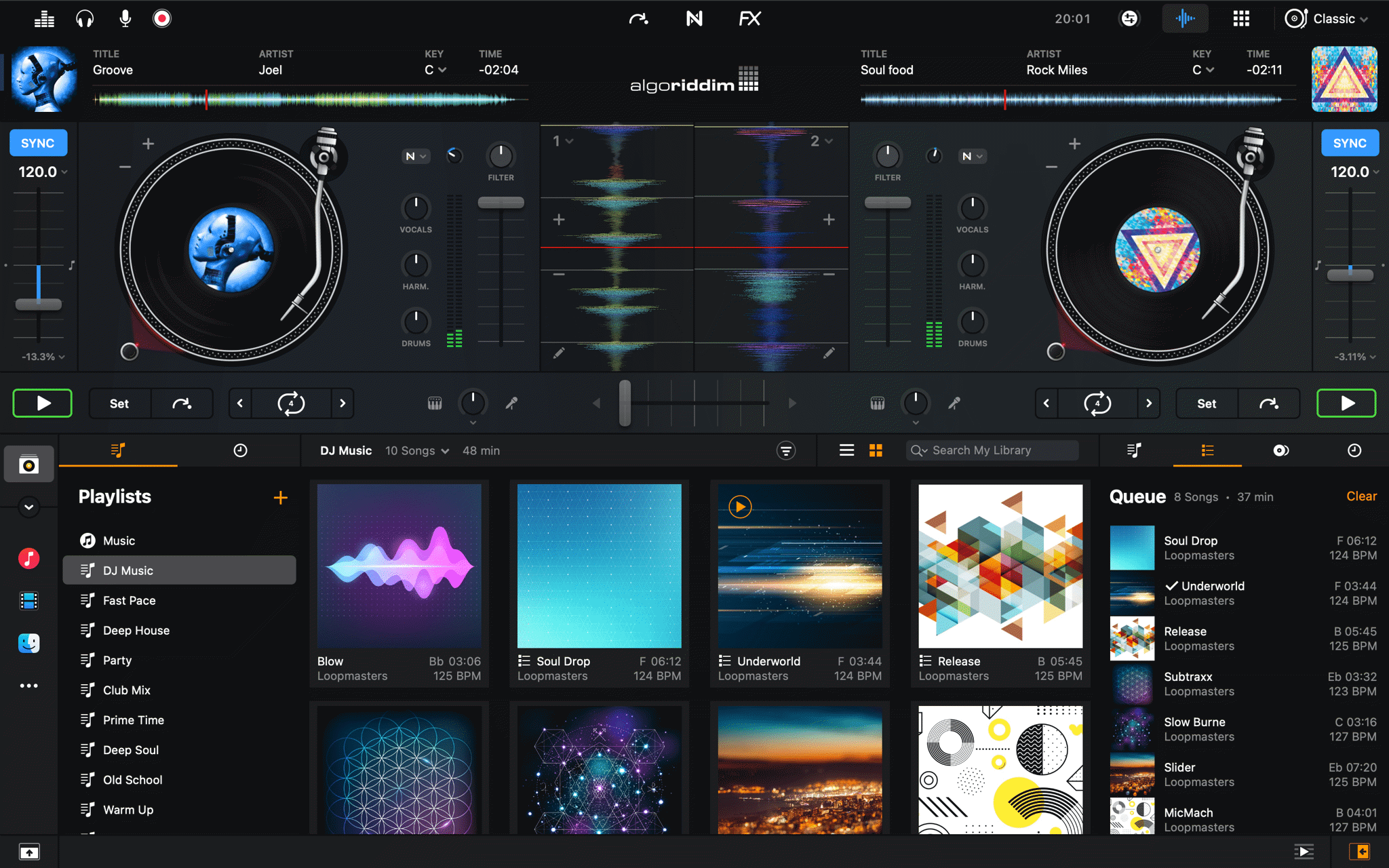
Task: Open the sampler grid view icon
Action: [x=1240, y=18]
